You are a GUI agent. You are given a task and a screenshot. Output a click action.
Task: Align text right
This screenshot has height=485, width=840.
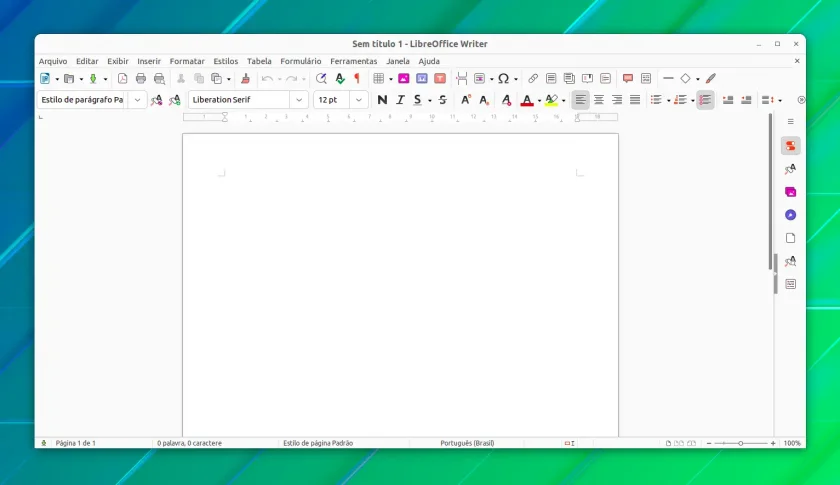[x=617, y=100]
